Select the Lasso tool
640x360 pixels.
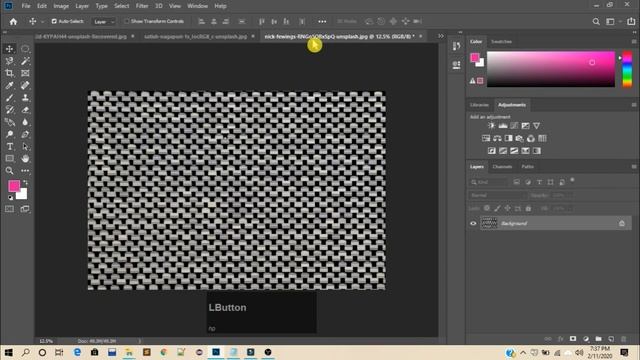9,61
